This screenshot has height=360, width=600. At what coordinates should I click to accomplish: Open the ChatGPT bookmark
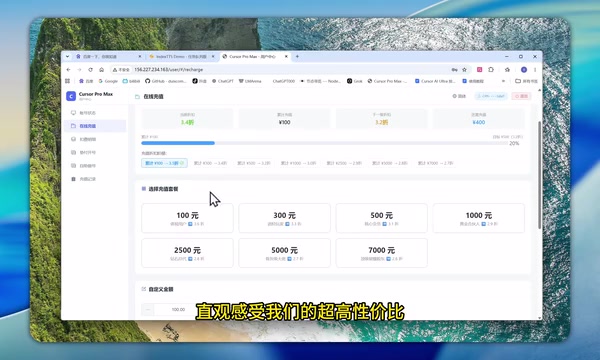pyautogui.click(x=223, y=81)
